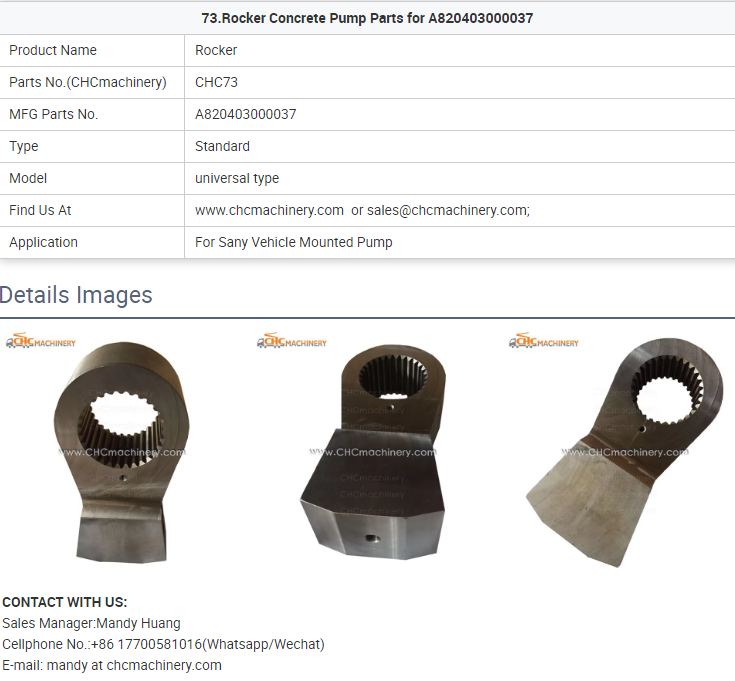Click the Application row label

pyautogui.click(x=44, y=242)
